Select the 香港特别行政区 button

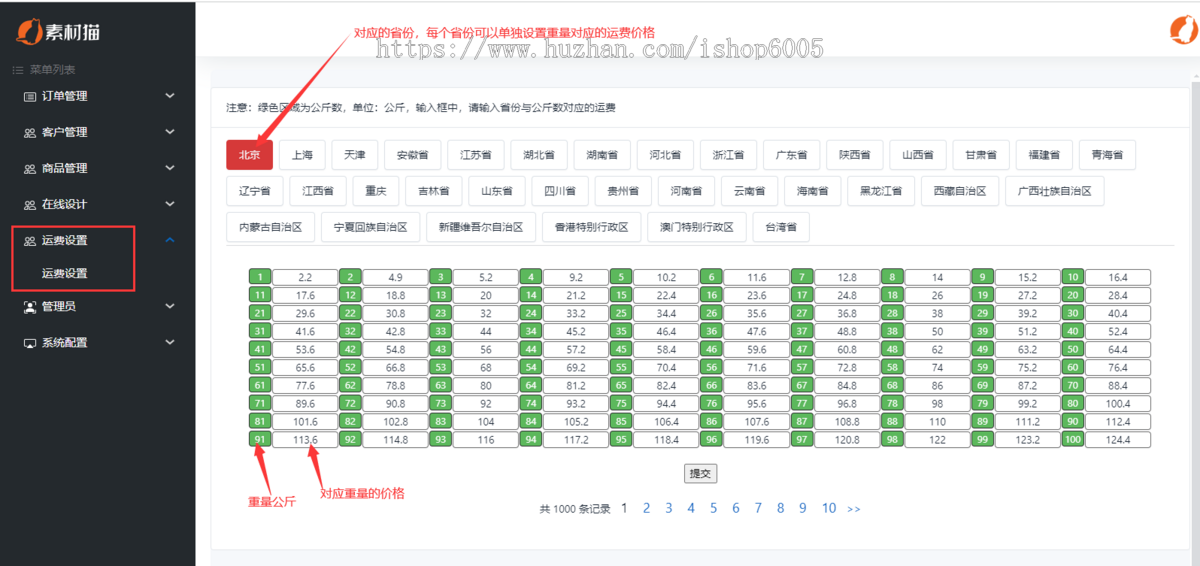click(592, 227)
